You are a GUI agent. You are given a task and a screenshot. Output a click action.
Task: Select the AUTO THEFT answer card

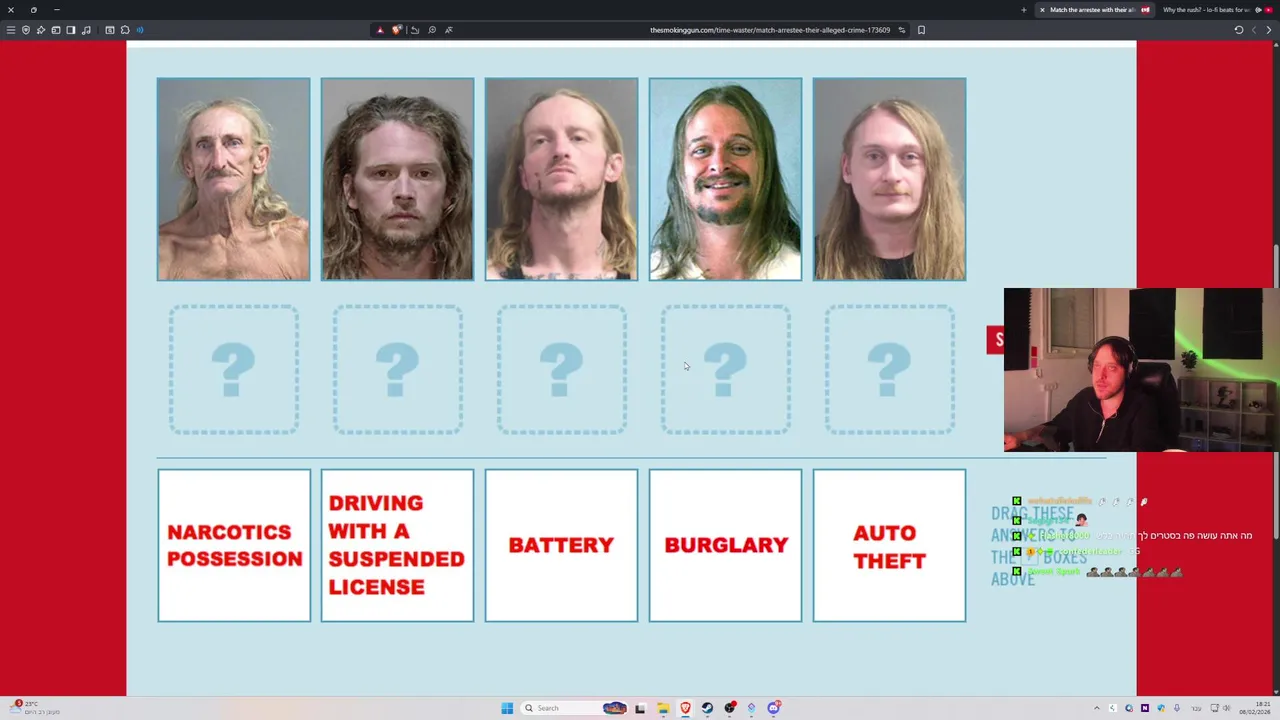[889, 545]
